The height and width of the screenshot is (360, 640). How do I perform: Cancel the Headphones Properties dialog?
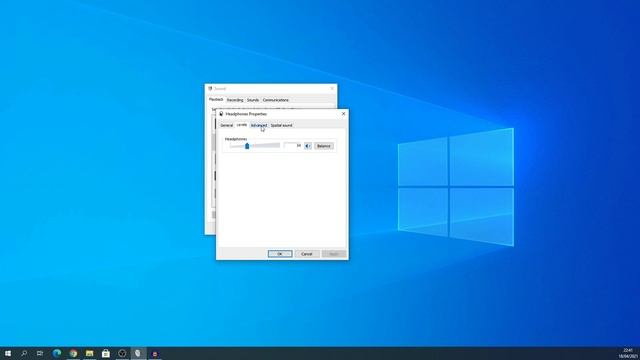click(307, 254)
